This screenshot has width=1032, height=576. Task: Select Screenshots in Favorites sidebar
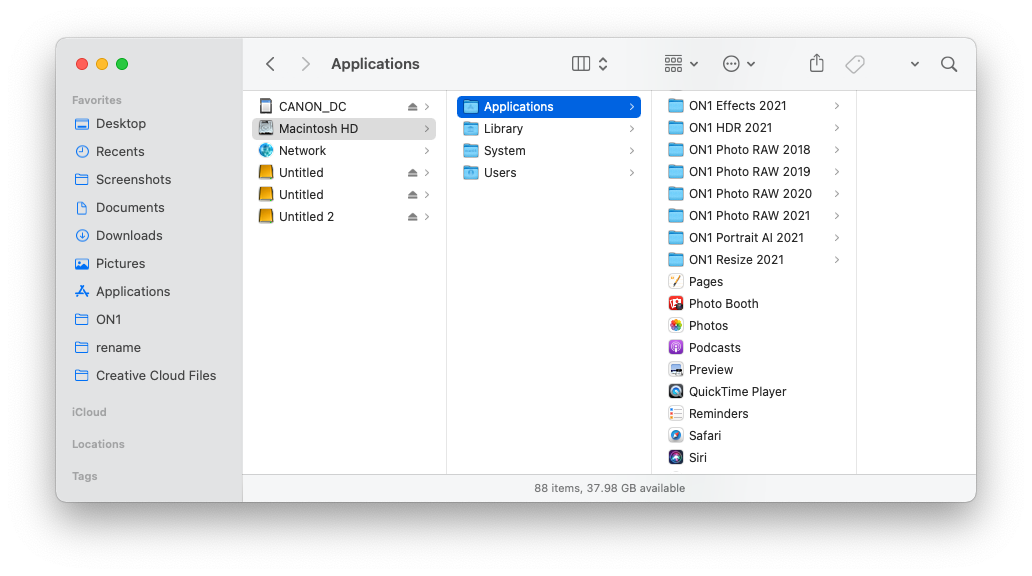pyautogui.click(x=133, y=180)
